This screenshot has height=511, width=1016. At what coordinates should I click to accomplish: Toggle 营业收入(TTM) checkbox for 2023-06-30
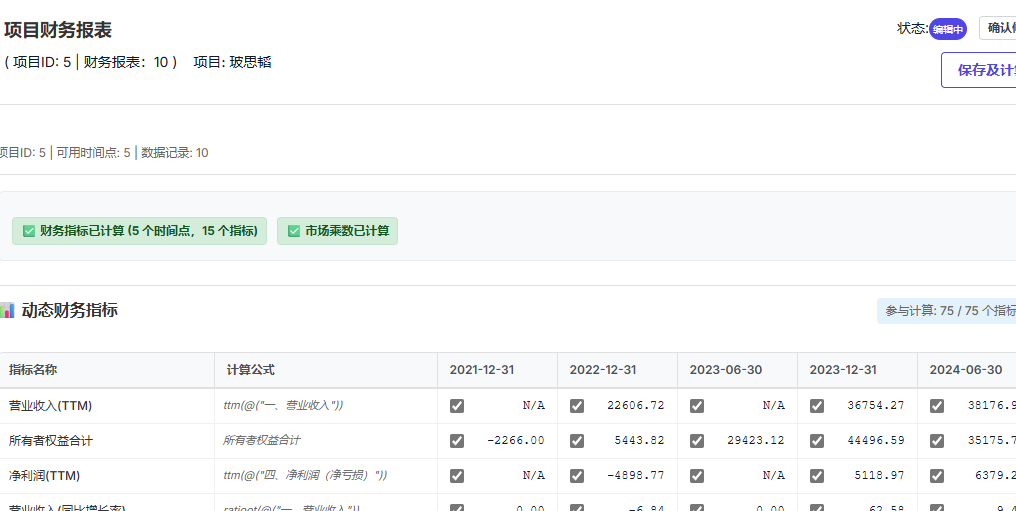(697, 405)
